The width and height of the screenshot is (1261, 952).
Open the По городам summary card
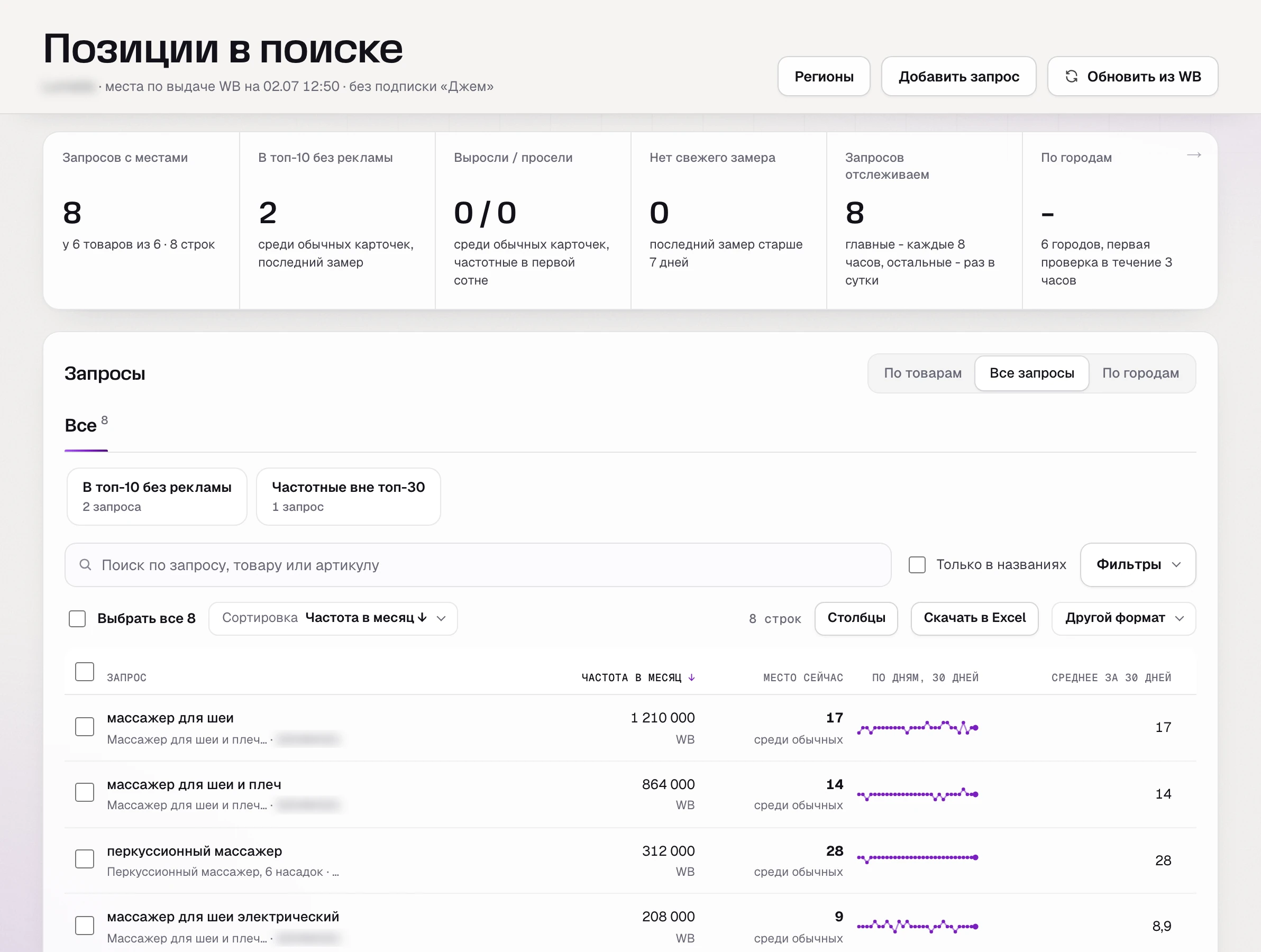coord(1120,221)
